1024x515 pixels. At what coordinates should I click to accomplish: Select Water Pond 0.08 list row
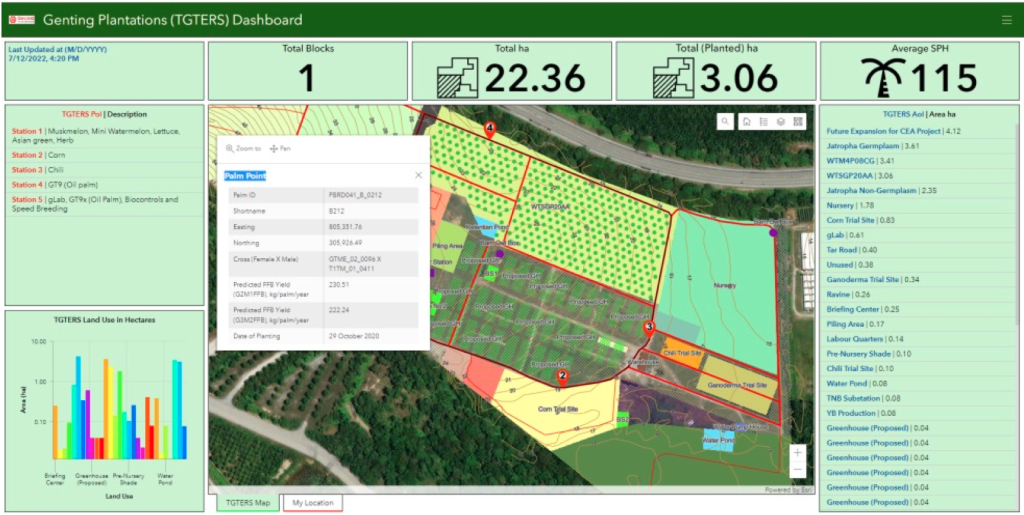coord(919,384)
